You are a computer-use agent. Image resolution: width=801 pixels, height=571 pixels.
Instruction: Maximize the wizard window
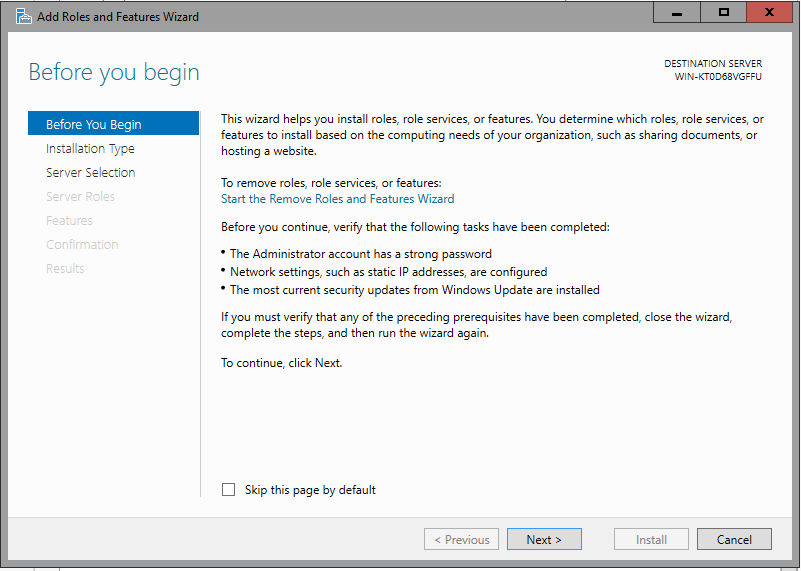[724, 13]
